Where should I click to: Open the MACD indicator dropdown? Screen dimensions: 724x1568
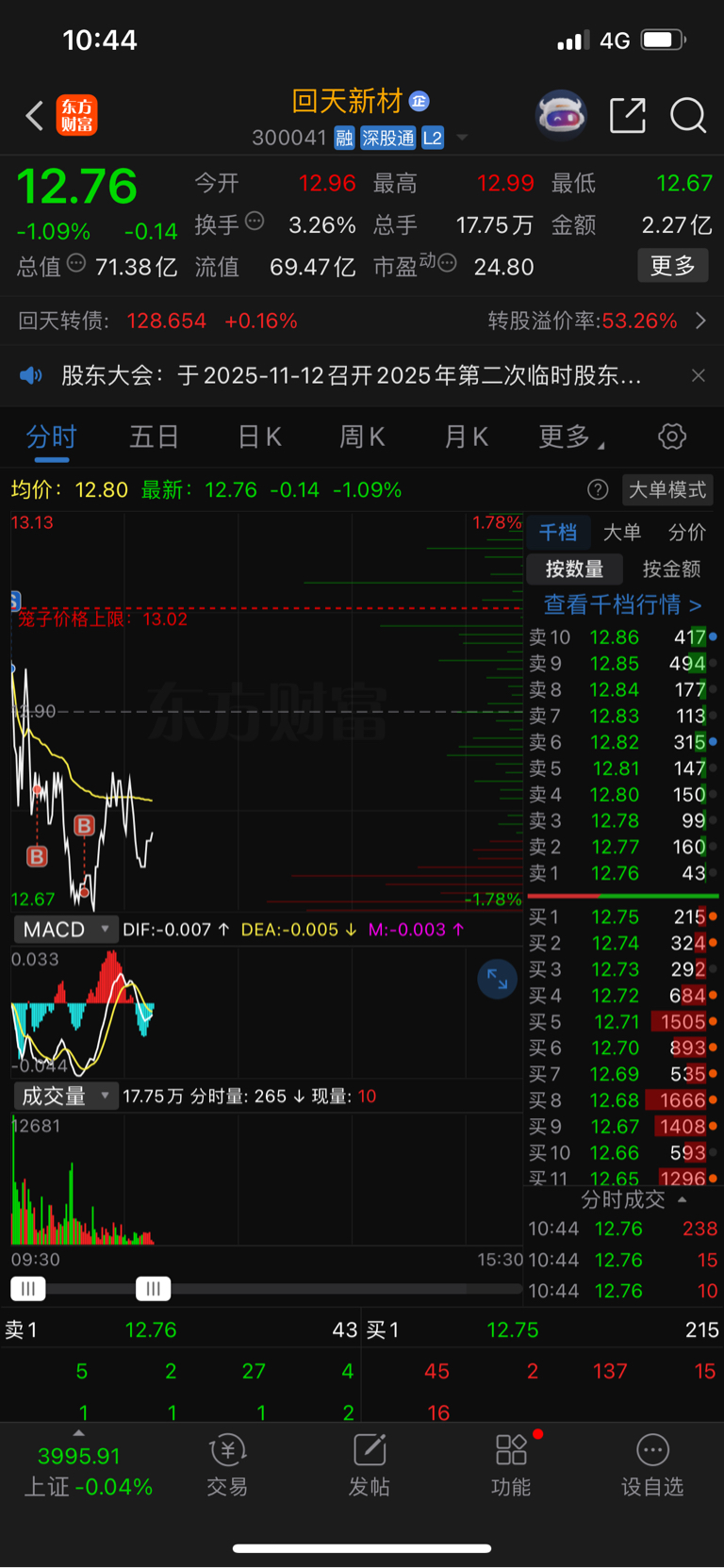[x=65, y=930]
